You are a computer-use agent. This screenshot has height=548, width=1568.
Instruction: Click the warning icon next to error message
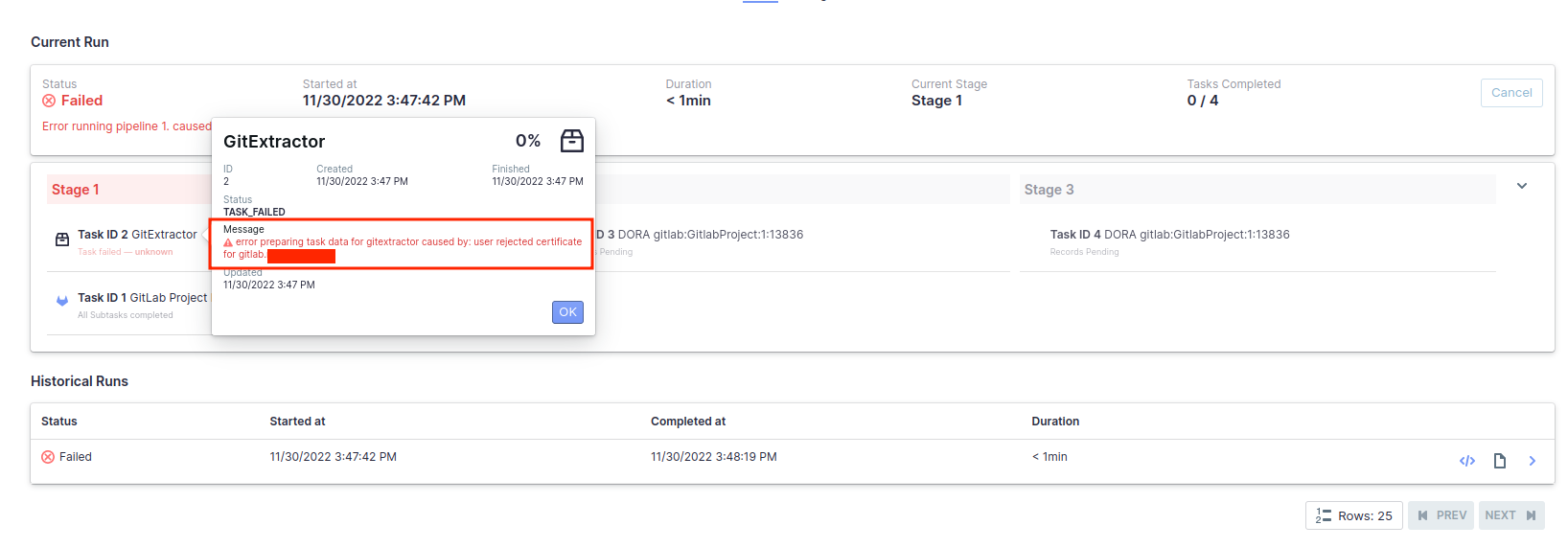tap(228, 242)
